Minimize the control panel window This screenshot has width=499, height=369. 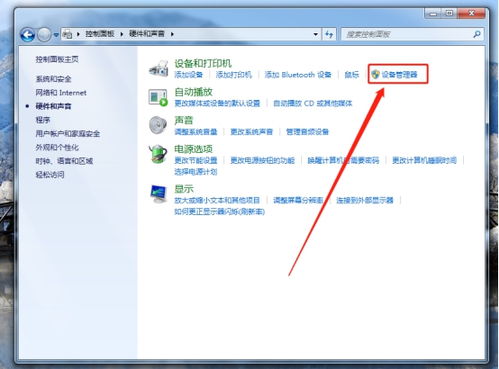coord(433,13)
